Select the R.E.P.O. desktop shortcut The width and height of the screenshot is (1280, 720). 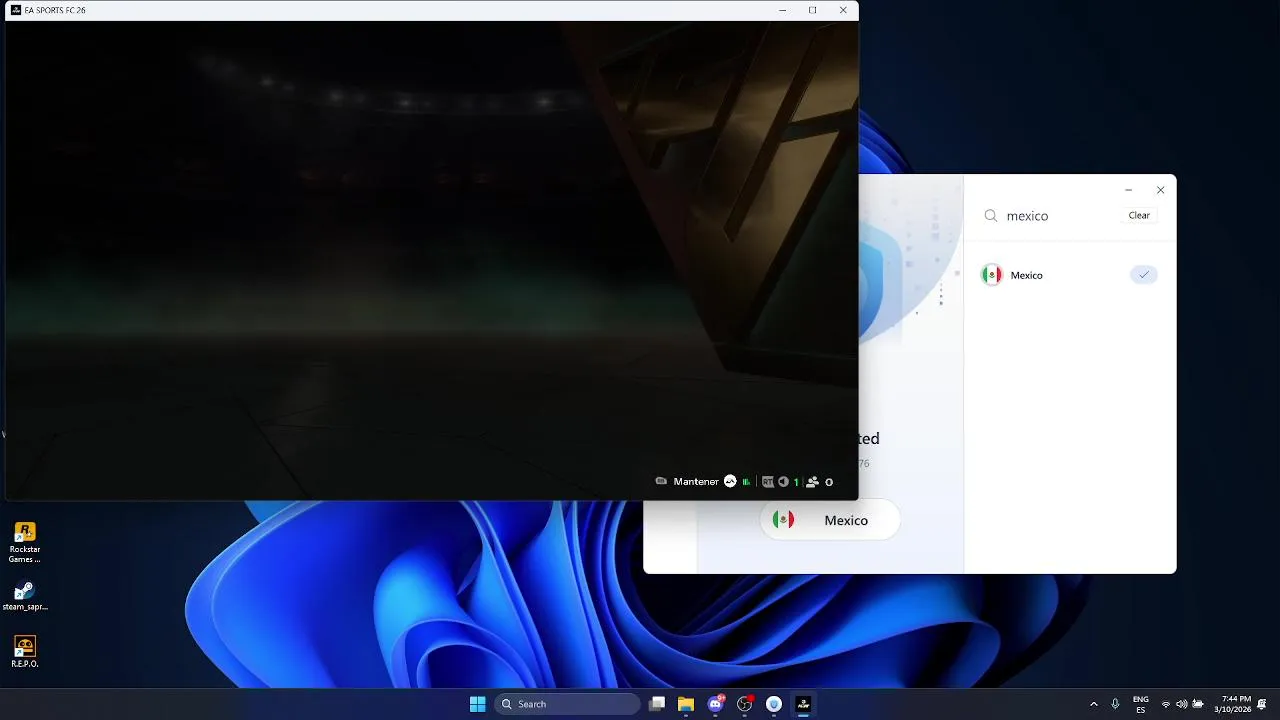25,651
